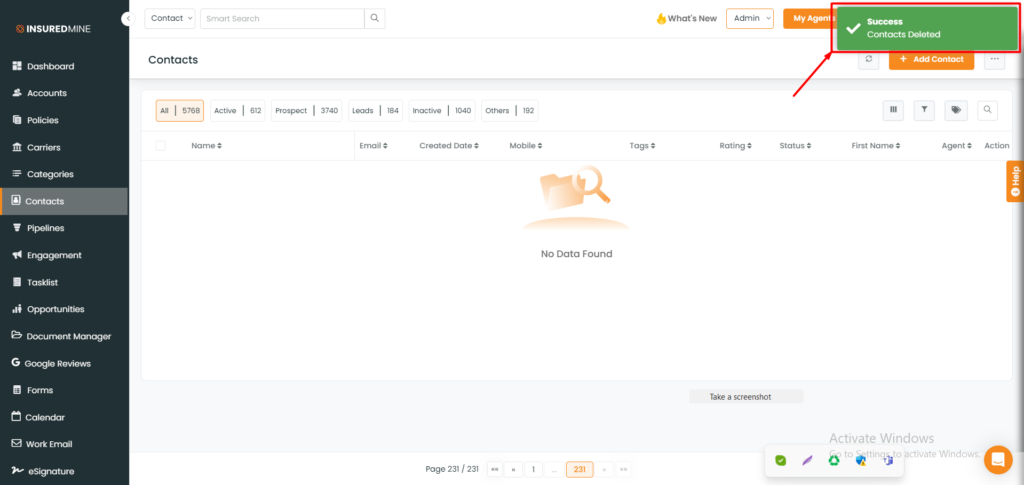
Task: Select the All 5768 filter tab
Action: pyautogui.click(x=180, y=111)
